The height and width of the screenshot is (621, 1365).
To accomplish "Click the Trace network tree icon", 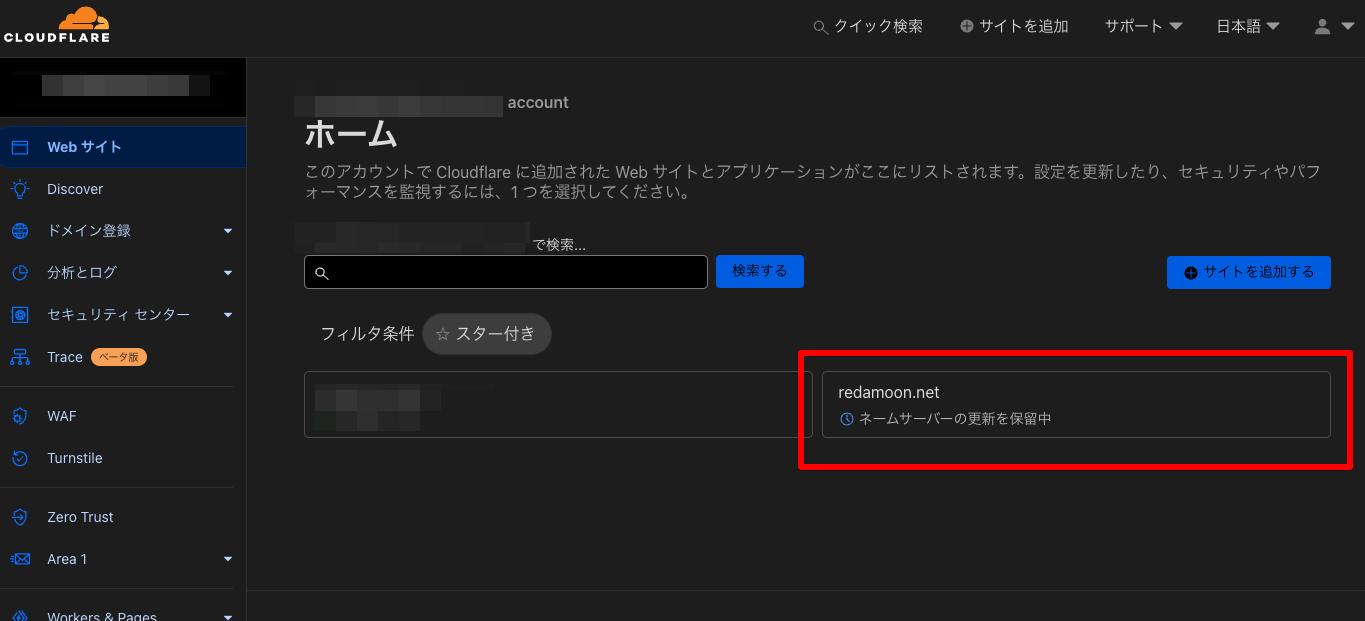I will [20, 357].
